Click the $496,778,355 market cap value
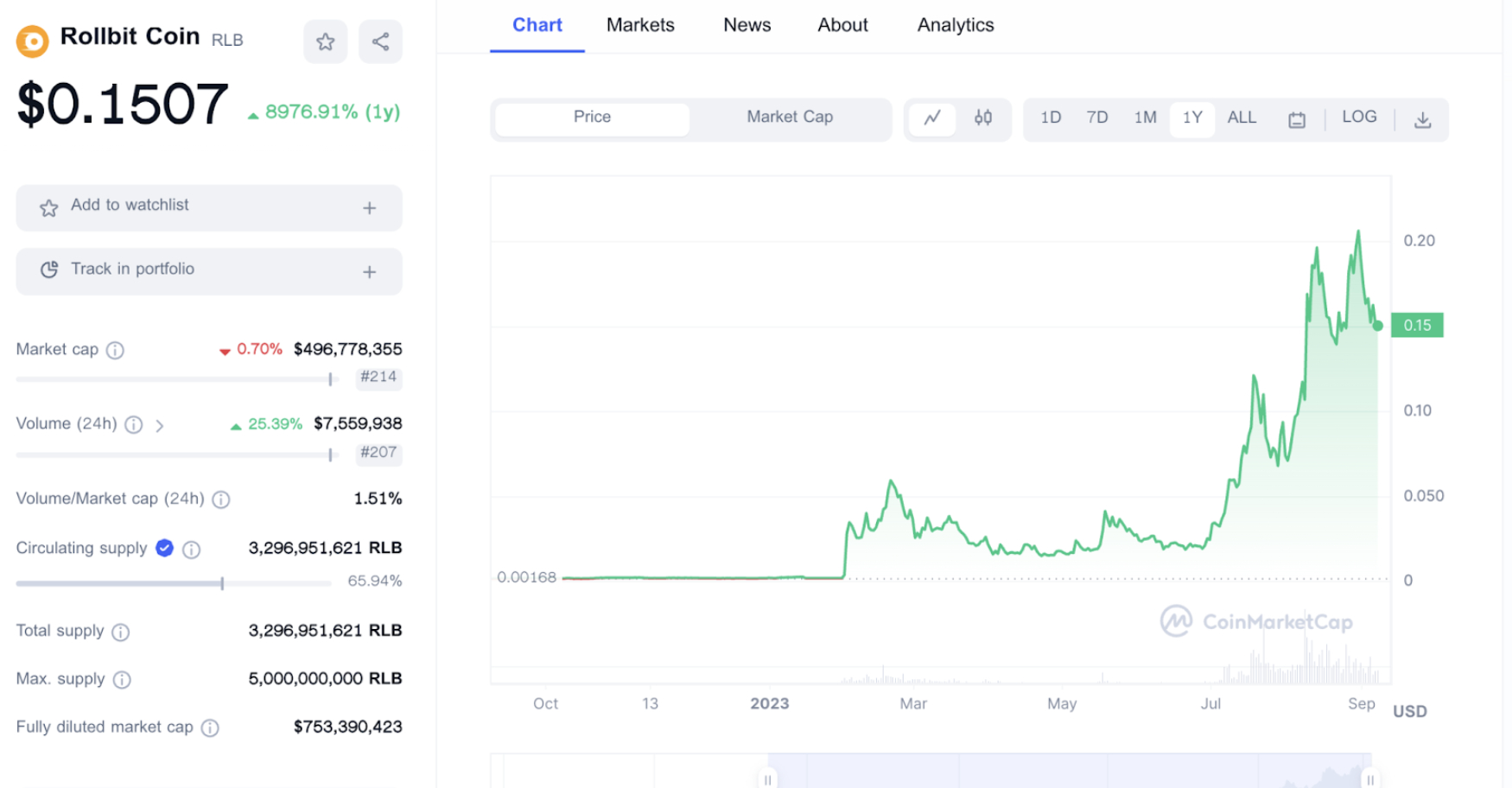The image size is (1512, 788). (x=348, y=349)
